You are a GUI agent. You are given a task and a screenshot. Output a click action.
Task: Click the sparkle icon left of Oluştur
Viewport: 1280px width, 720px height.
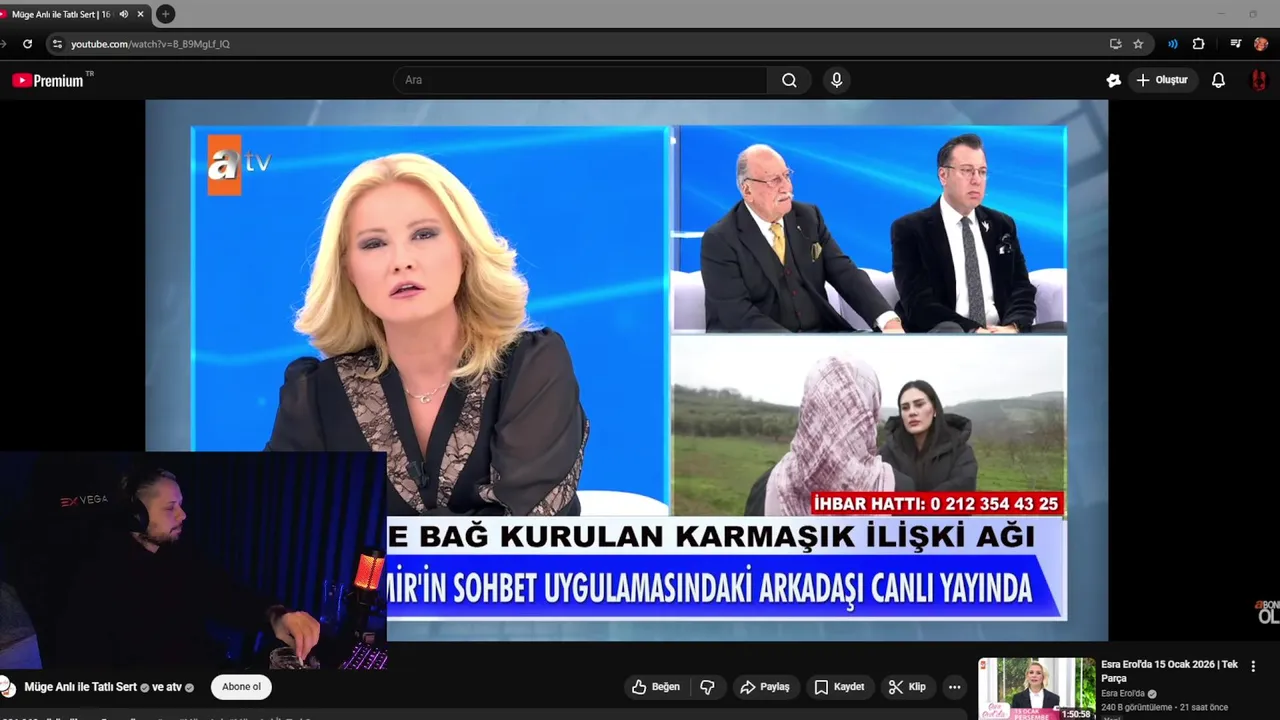pyautogui.click(x=1113, y=80)
